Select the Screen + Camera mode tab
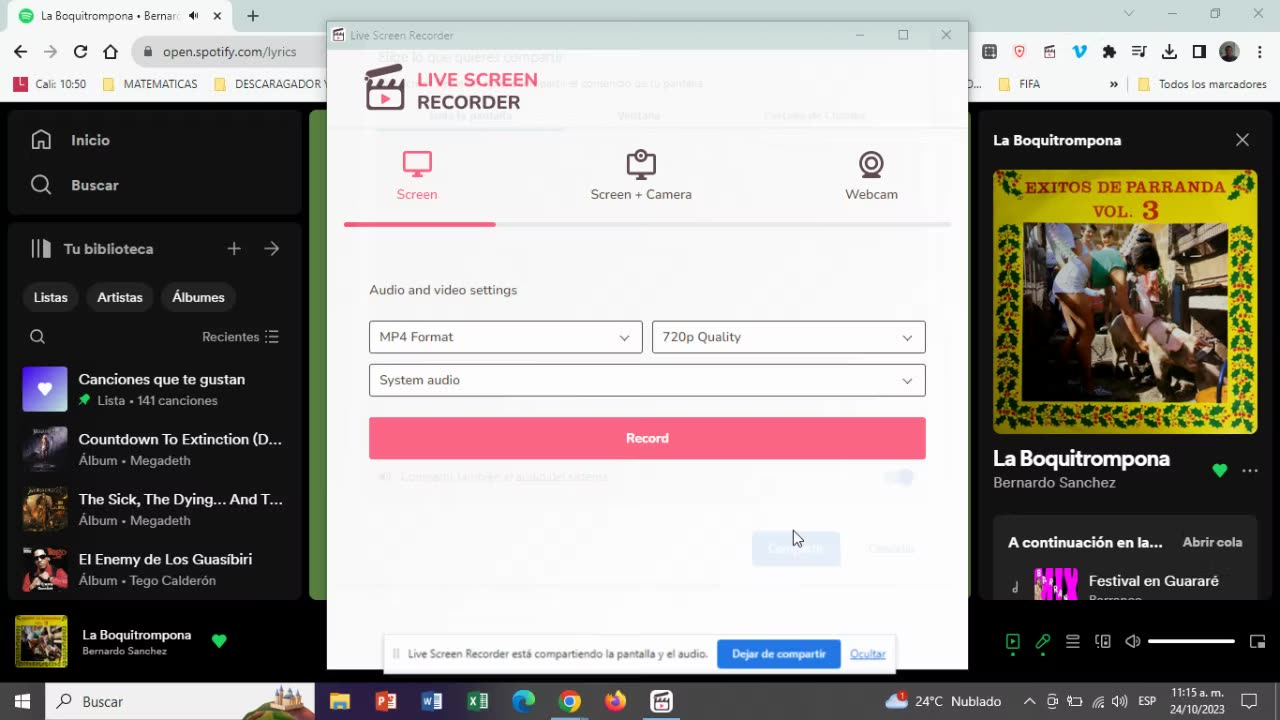This screenshot has height=720, width=1280. tap(641, 176)
